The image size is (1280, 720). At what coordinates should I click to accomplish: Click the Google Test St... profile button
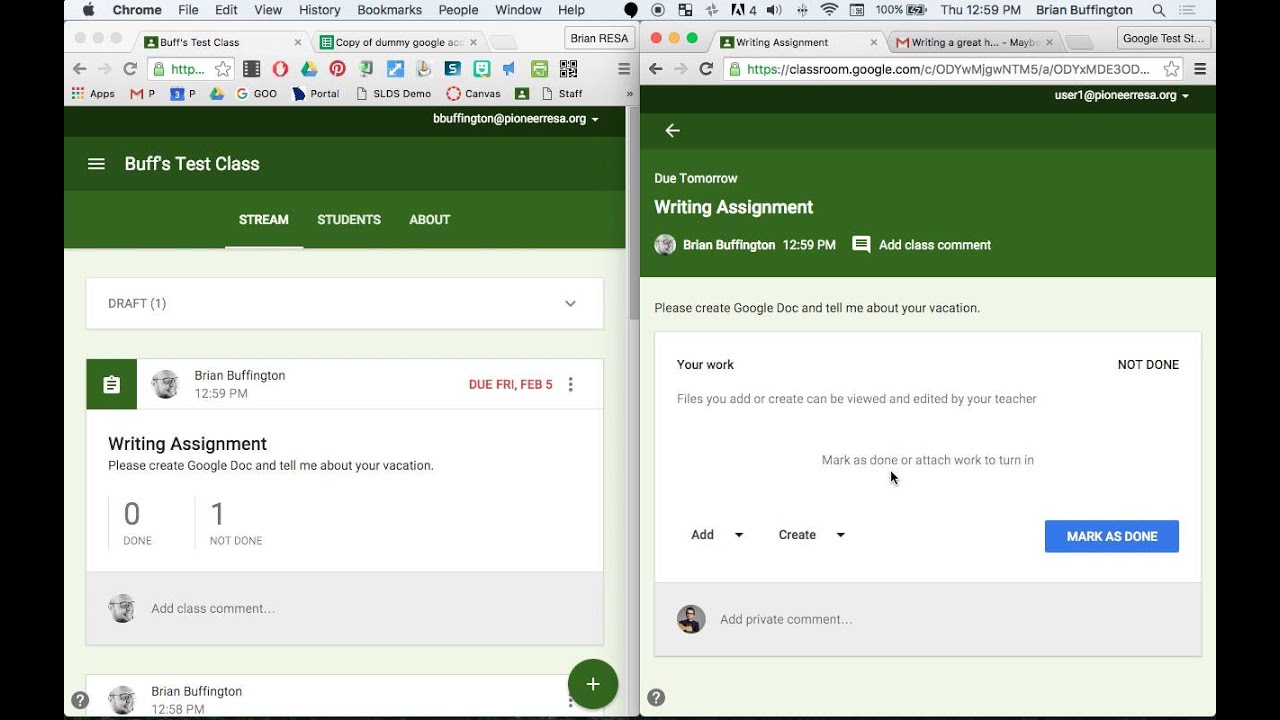(1164, 39)
